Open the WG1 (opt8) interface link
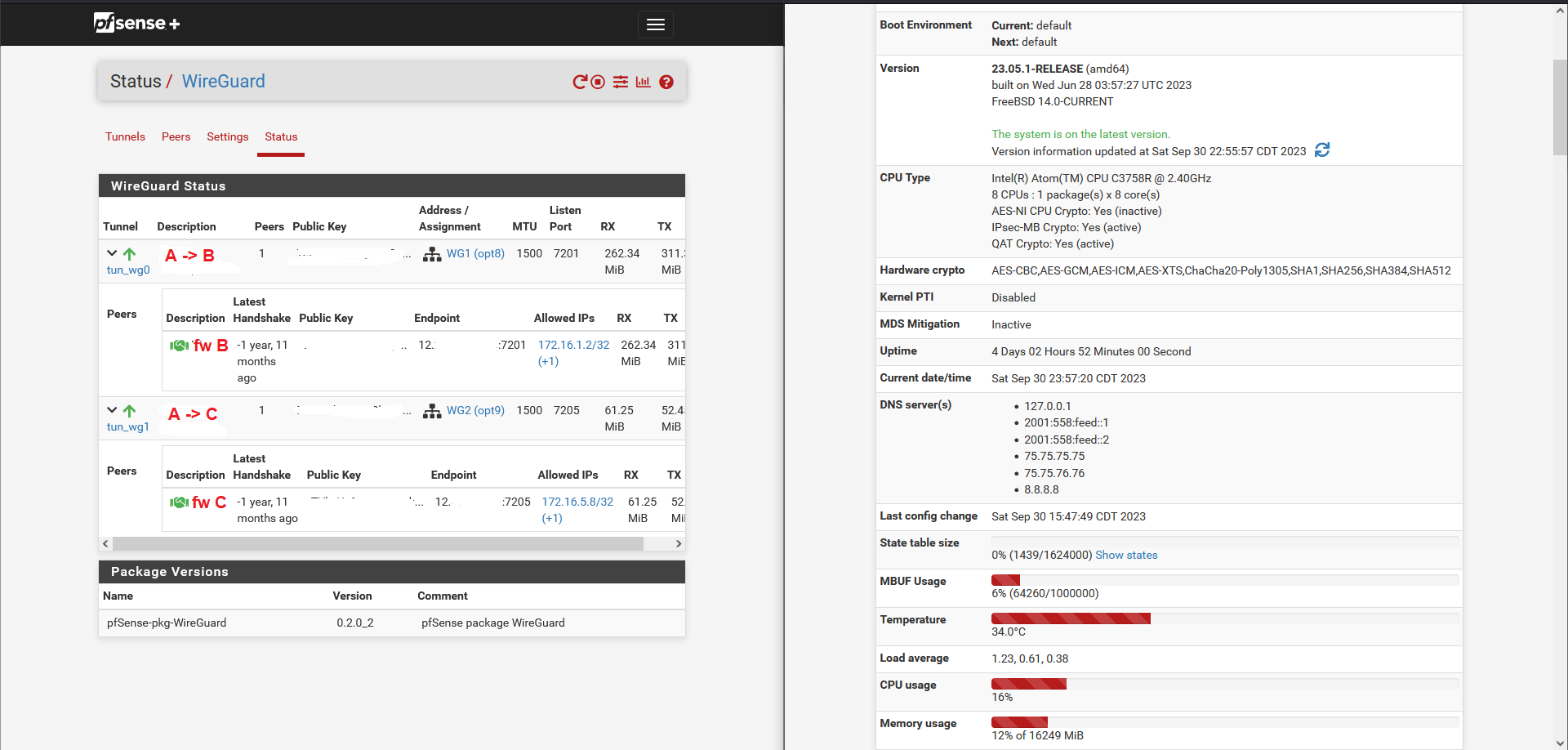The width and height of the screenshot is (1568, 750). (x=475, y=253)
